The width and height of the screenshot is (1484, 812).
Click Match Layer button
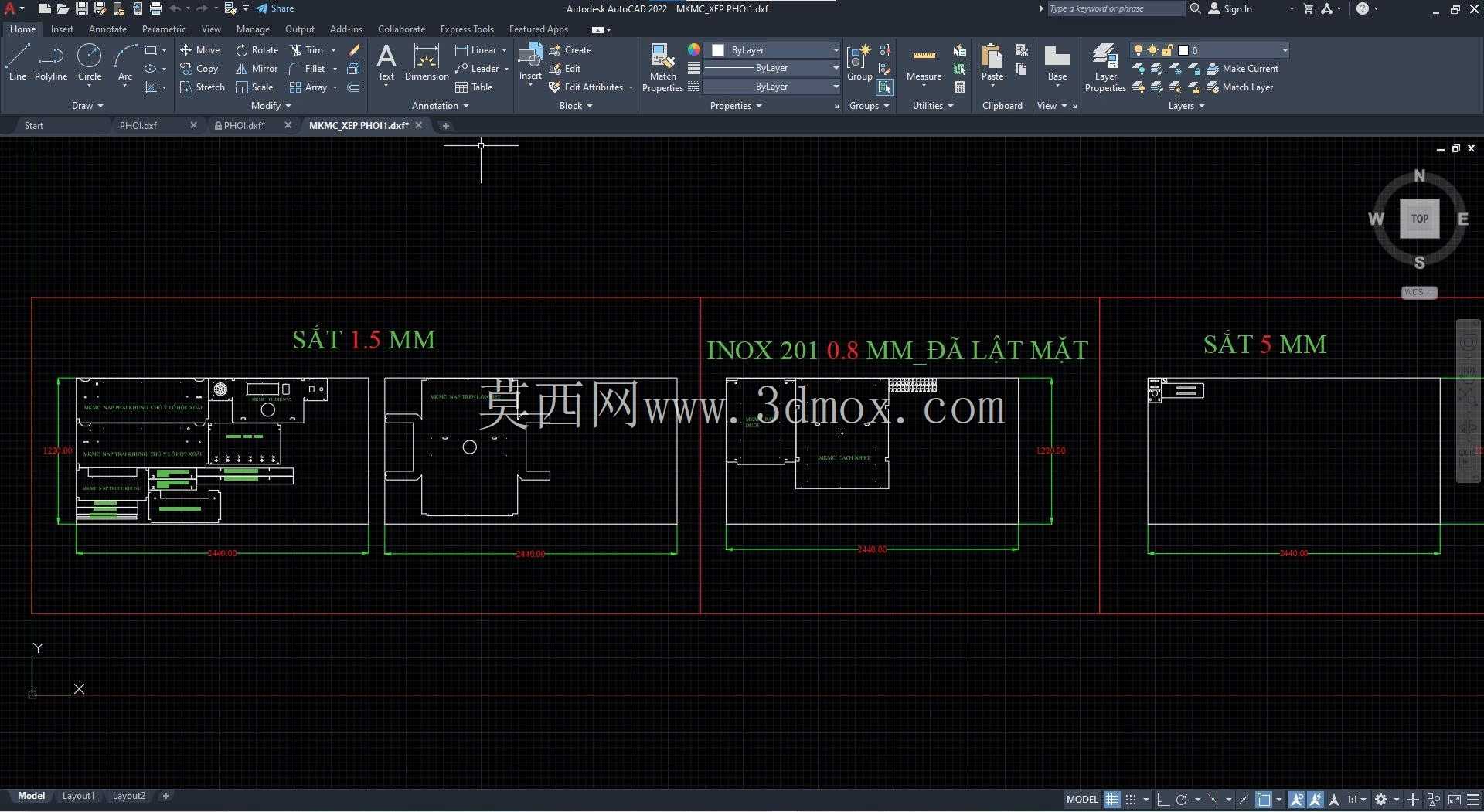pos(1240,87)
